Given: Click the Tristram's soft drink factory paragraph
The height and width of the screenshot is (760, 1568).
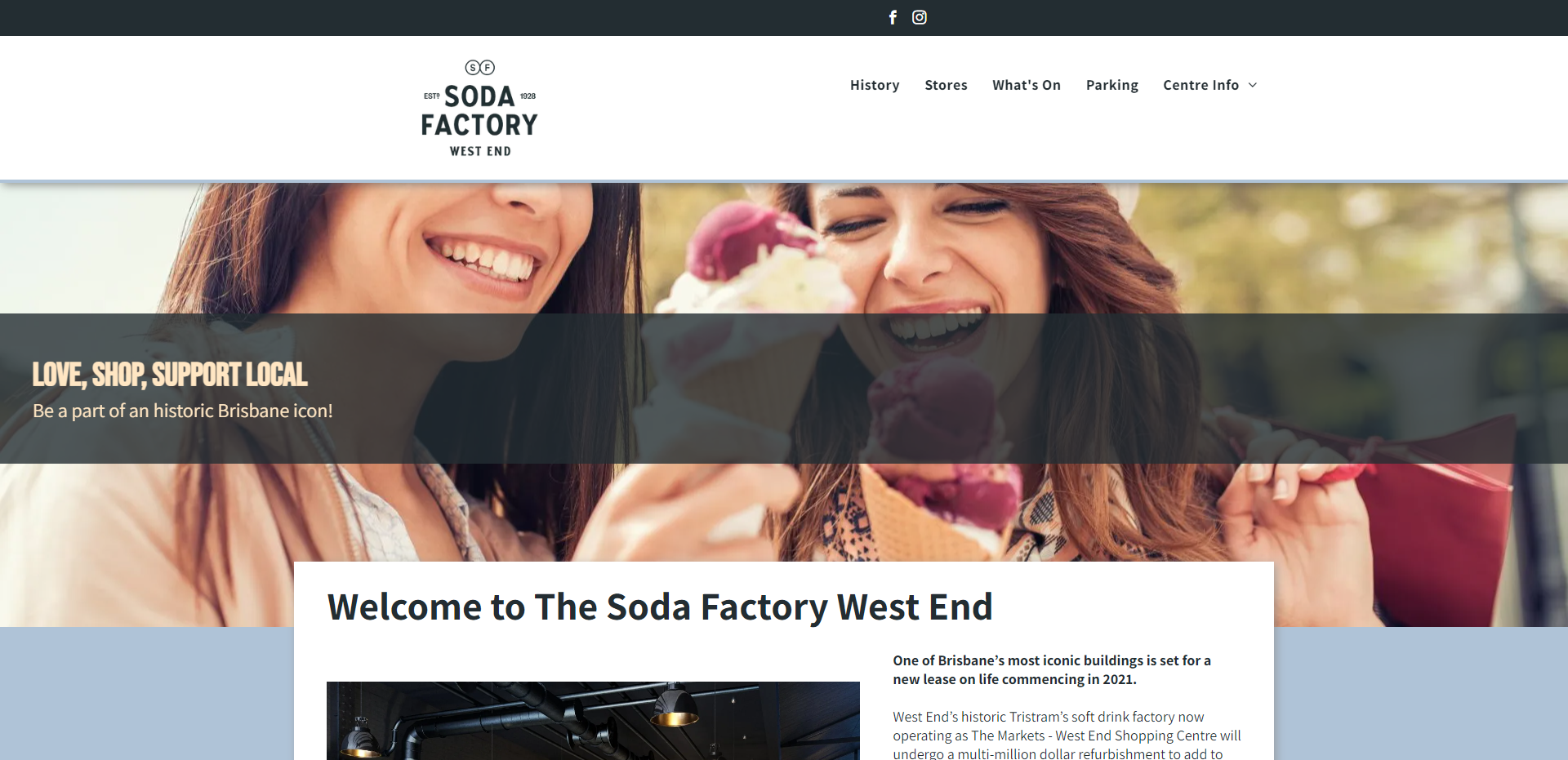Looking at the screenshot, I should click(x=1067, y=736).
